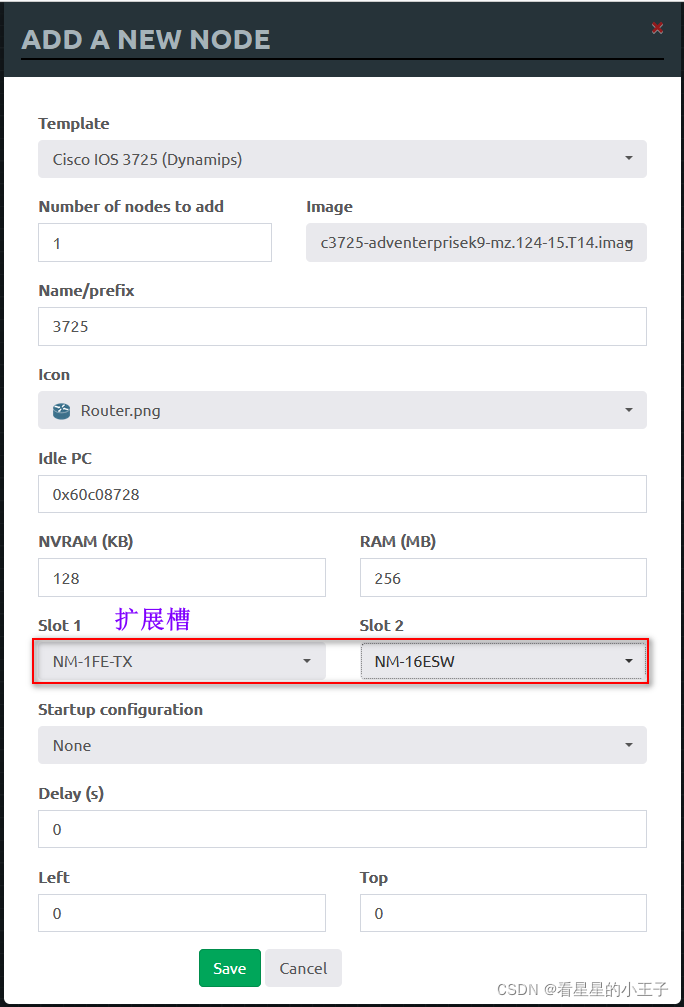The image size is (684, 1007).
Task: Click the Slot 1 dropdown arrow
Action: (x=307, y=661)
